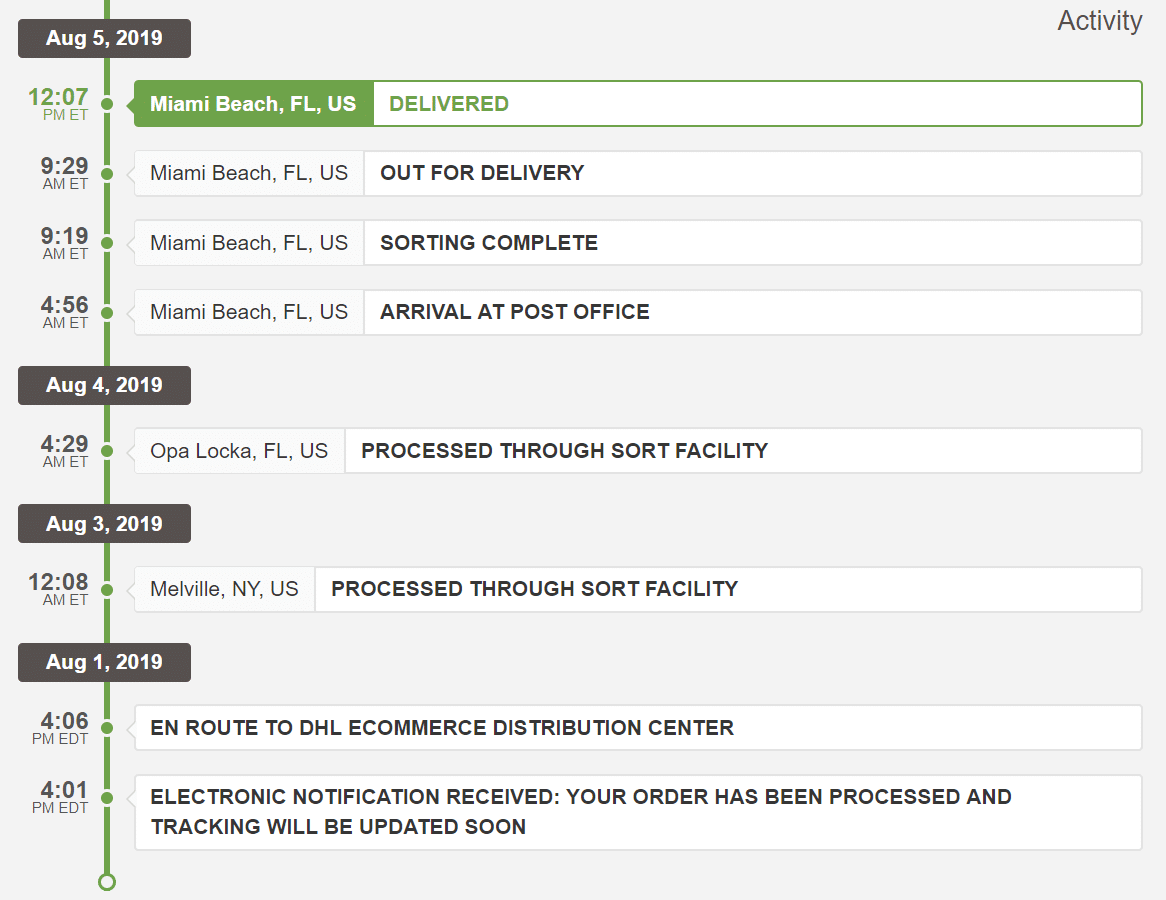This screenshot has width=1166, height=900.
Task: Click the 12:08 AM timeline dot
Action: pyautogui.click(x=107, y=590)
